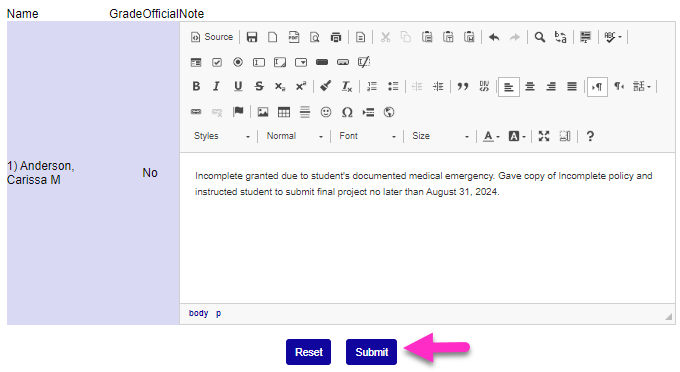Viewport: 680px width, 372px height.
Task: Insert a Selection Field
Action: click(x=301, y=62)
